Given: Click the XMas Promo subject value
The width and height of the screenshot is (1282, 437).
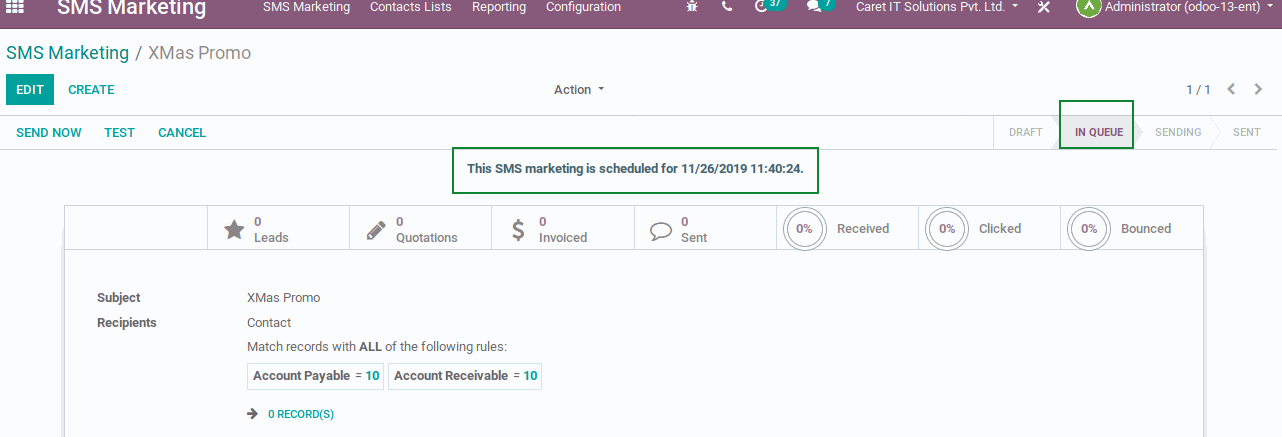Looking at the screenshot, I should pos(284,298).
